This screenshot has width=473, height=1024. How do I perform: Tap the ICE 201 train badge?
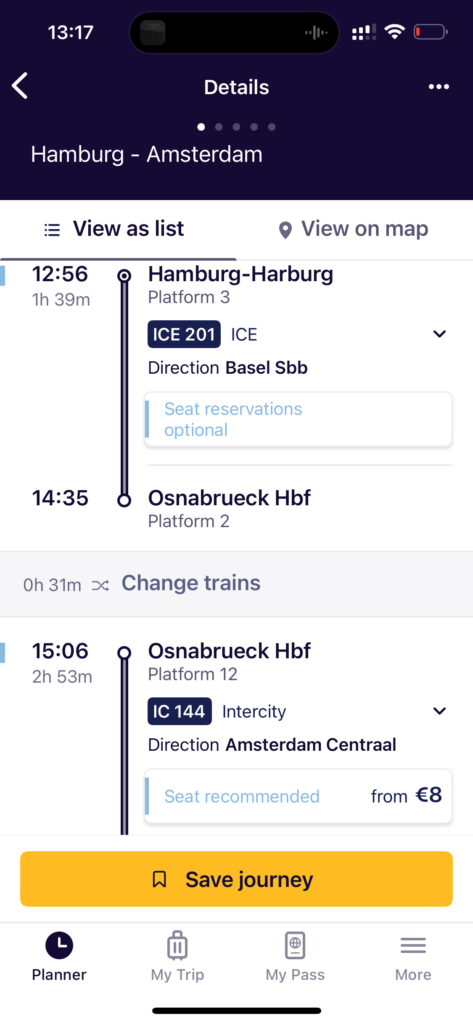point(184,334)
